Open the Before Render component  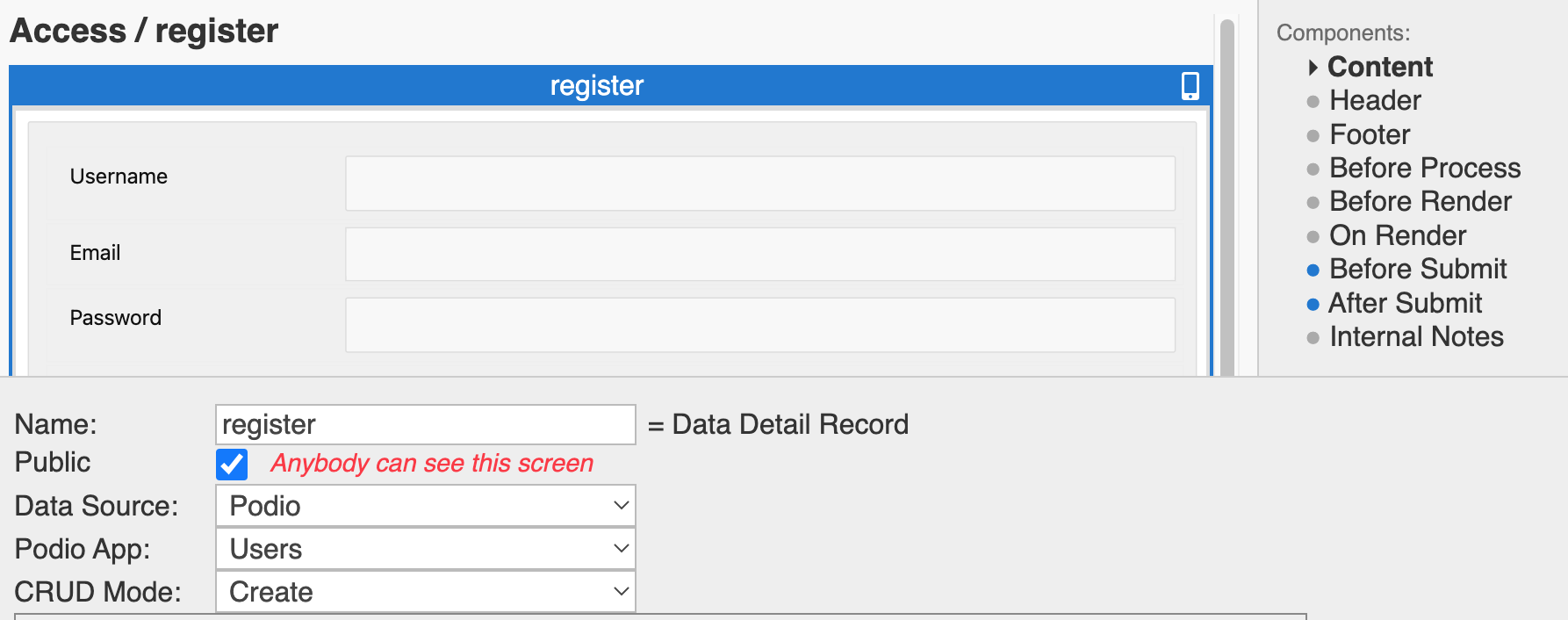pos(1420,202)
